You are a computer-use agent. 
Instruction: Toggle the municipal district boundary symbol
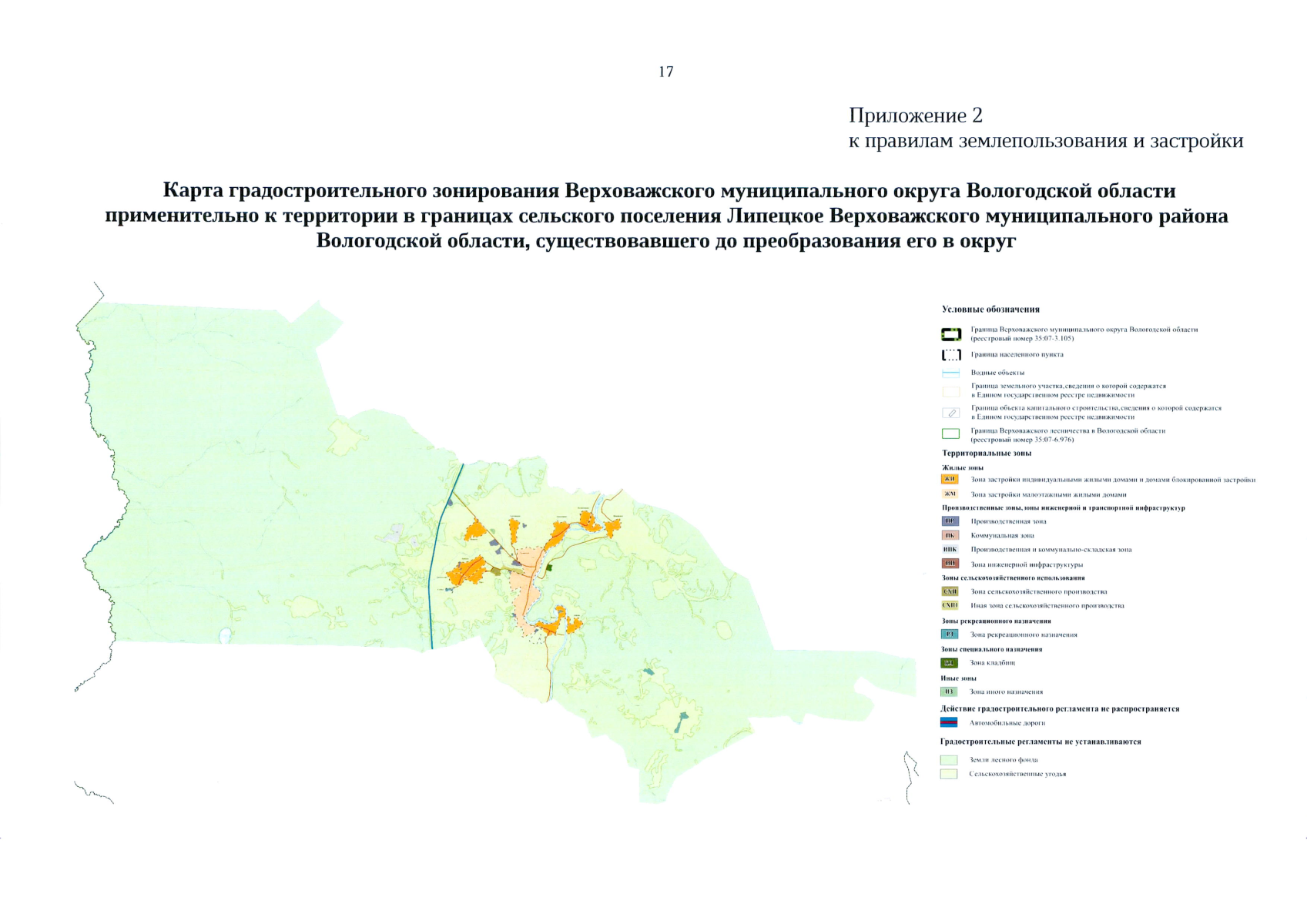point(950,333)
